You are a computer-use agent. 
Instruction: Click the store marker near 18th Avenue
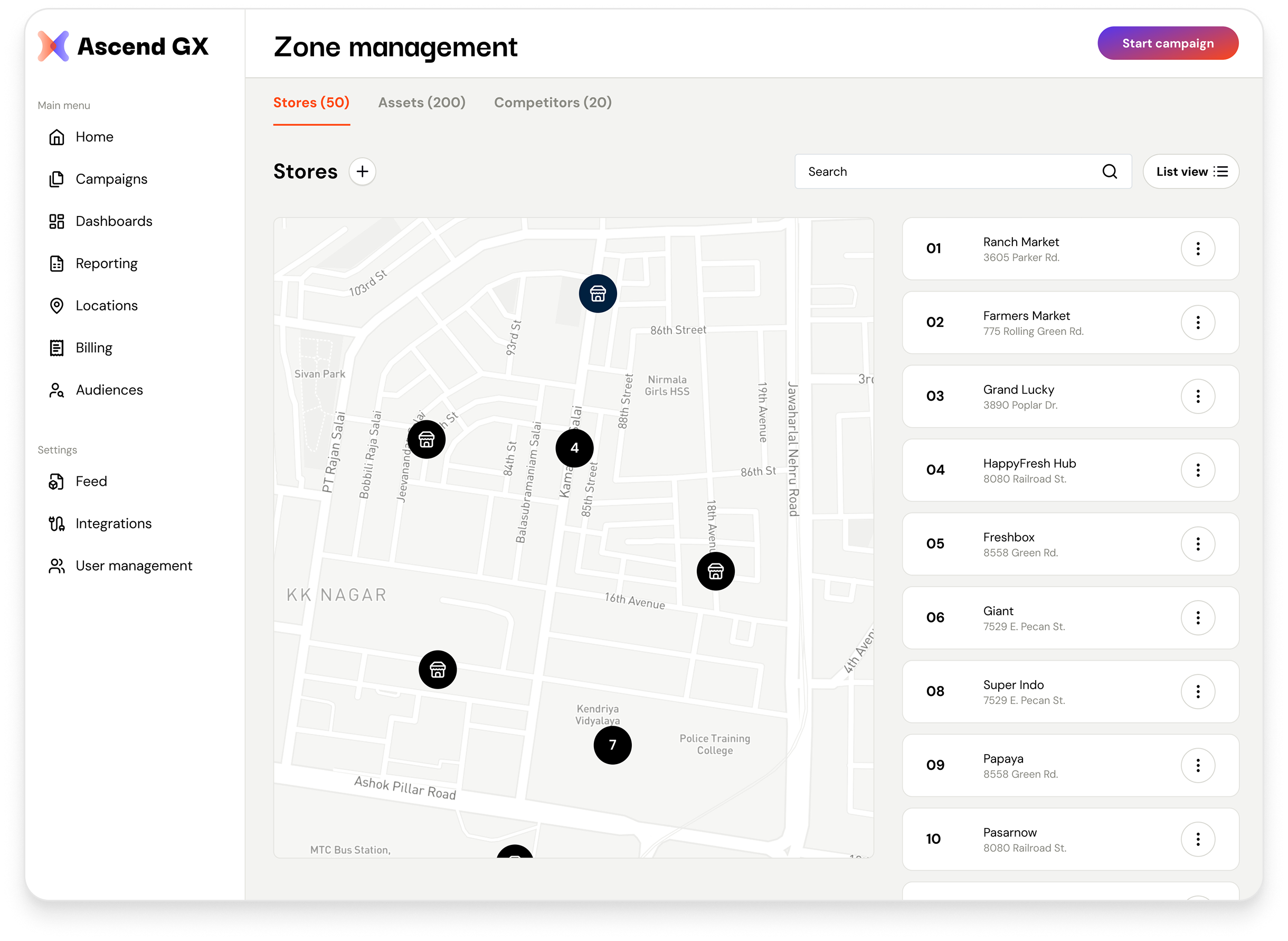715,571
